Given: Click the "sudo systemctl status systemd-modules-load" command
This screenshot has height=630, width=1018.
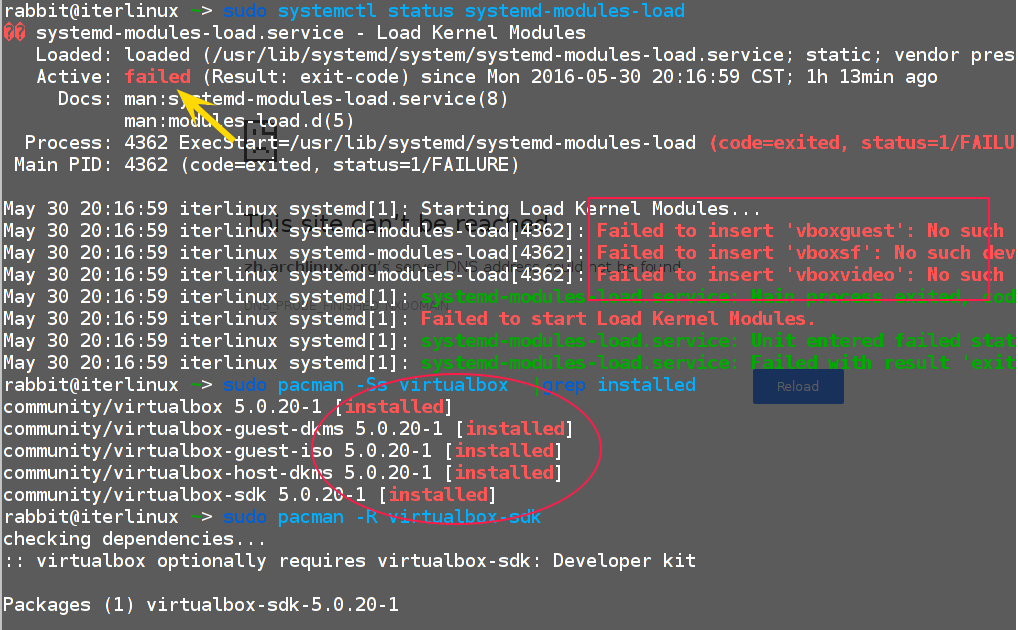Looking at the screenshot, I should pos(454,11).
